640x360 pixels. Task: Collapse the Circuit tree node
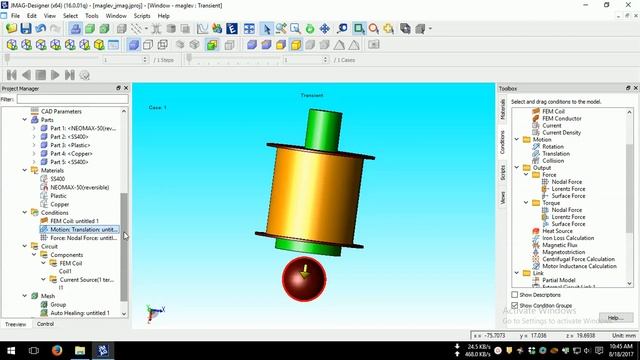(x=25, y=246)
